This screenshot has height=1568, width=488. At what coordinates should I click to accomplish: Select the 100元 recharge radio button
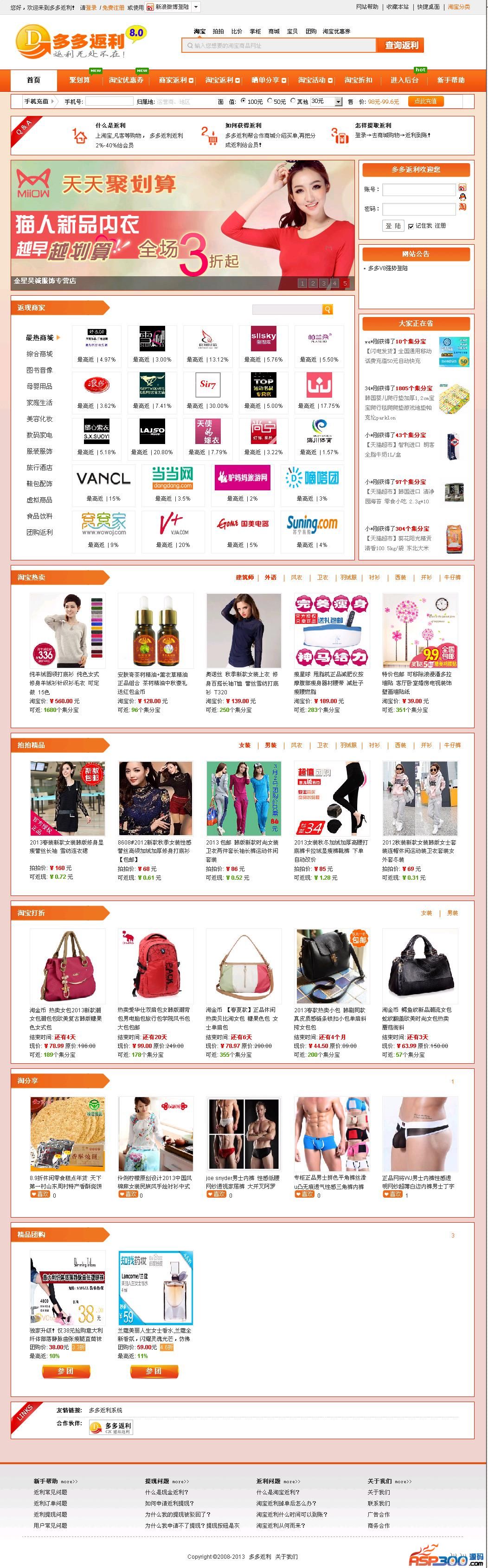pyautogui.click(x=244, y=101)
